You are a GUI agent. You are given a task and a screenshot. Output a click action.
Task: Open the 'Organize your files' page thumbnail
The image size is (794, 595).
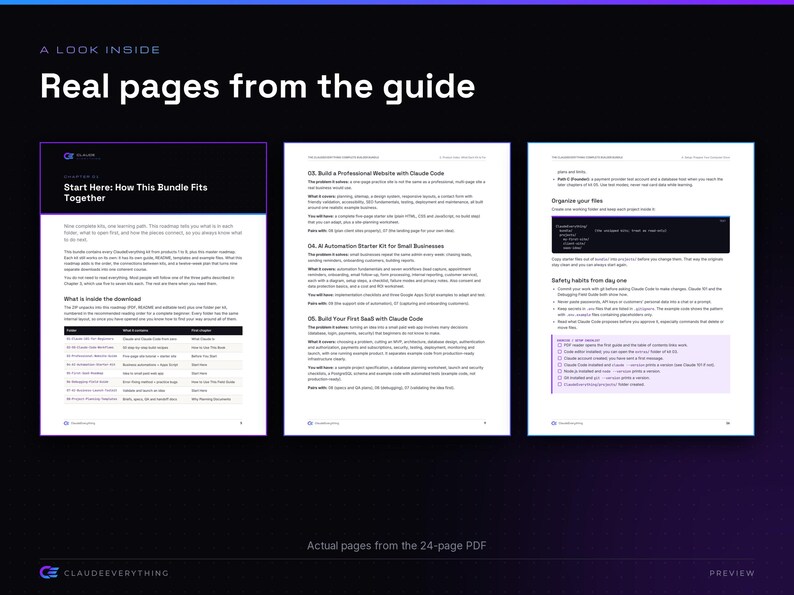tap(641, 289)
